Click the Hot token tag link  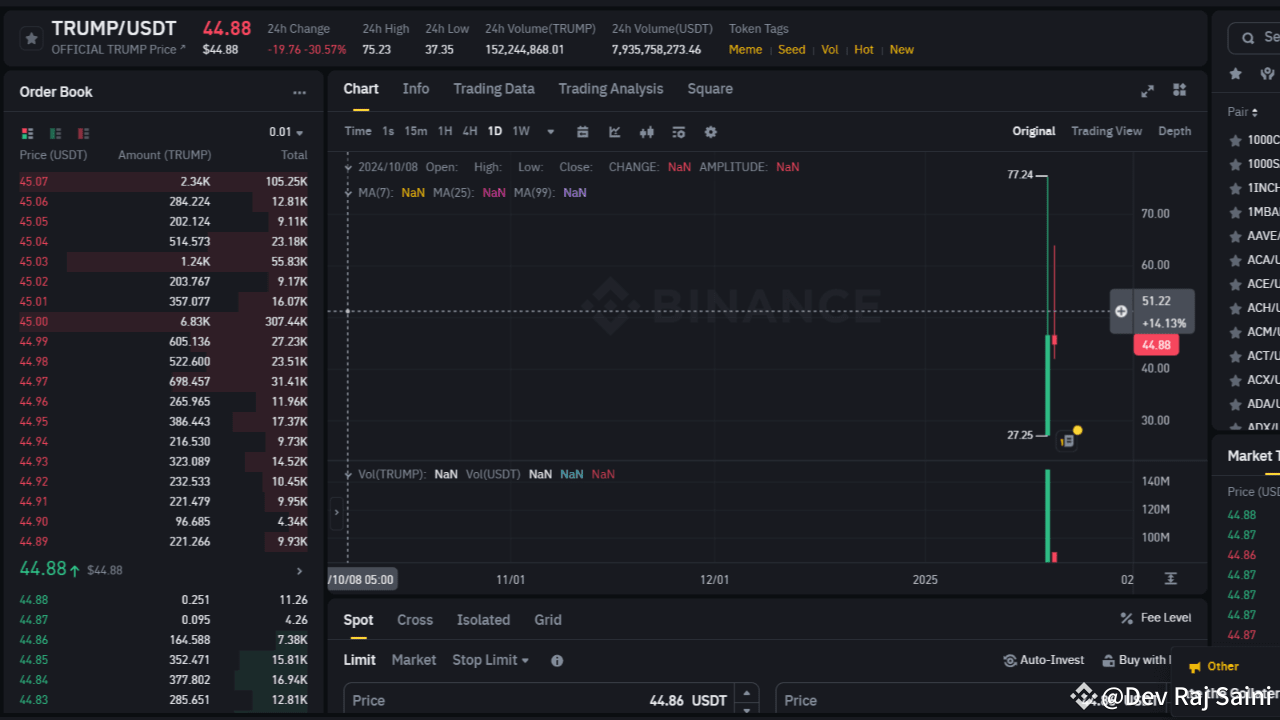(863, 49)
